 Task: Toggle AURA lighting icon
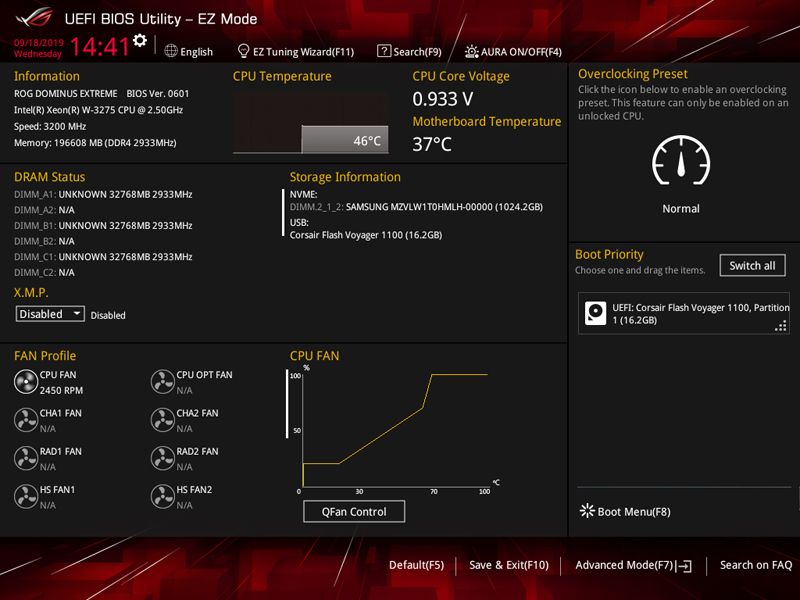471,52
